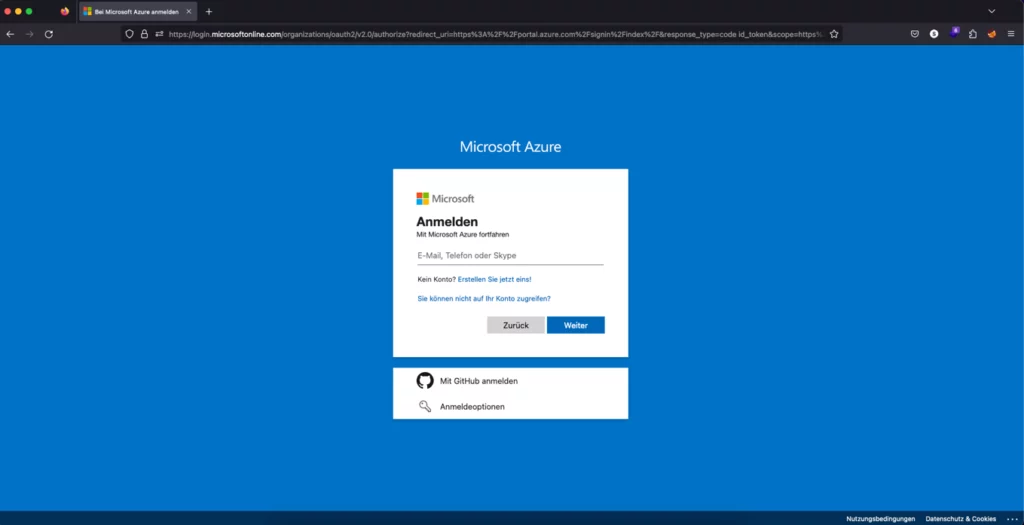Open a new tab with plus button
The image size is (1024, 525).
(x=209, y=12)
